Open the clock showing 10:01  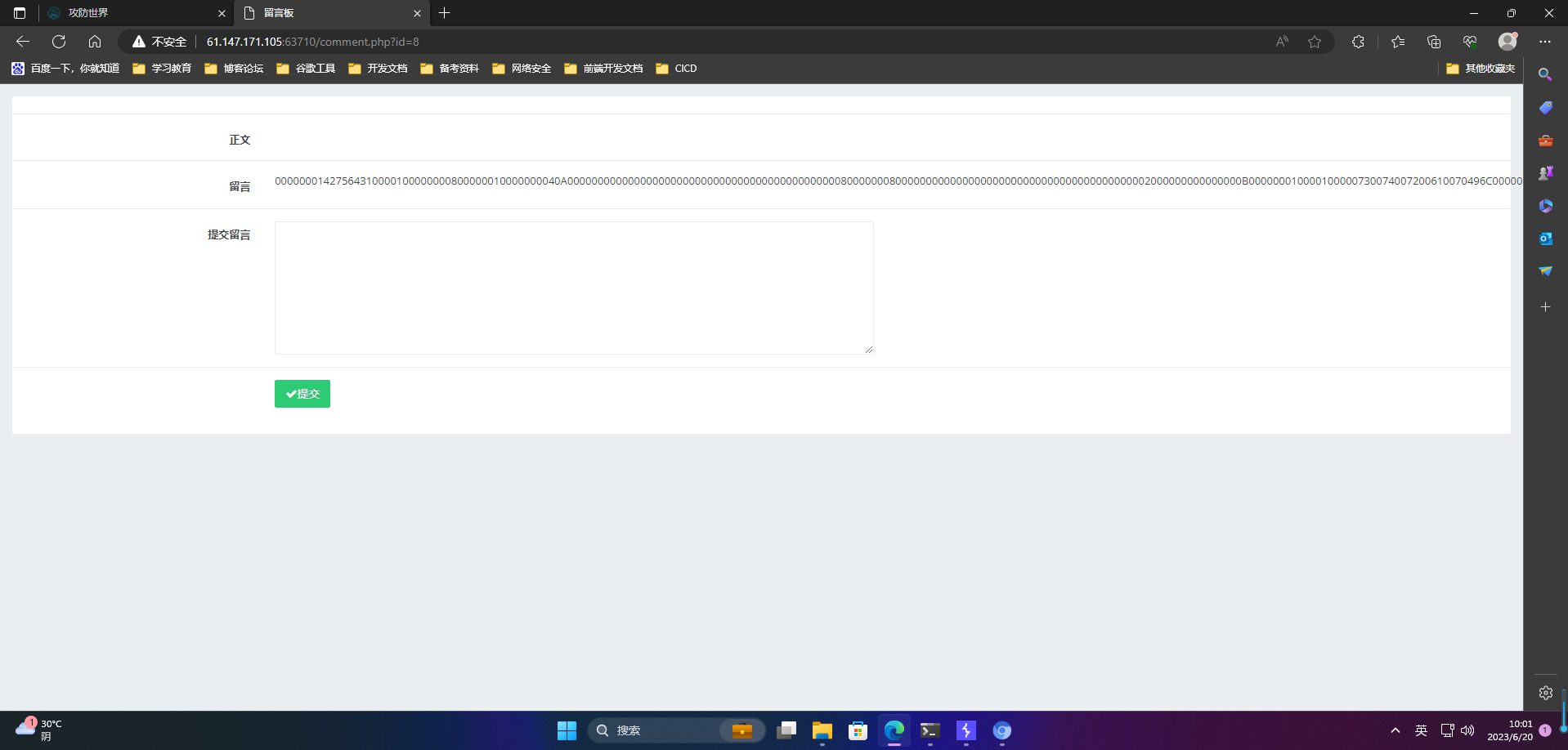(1510, 730)
